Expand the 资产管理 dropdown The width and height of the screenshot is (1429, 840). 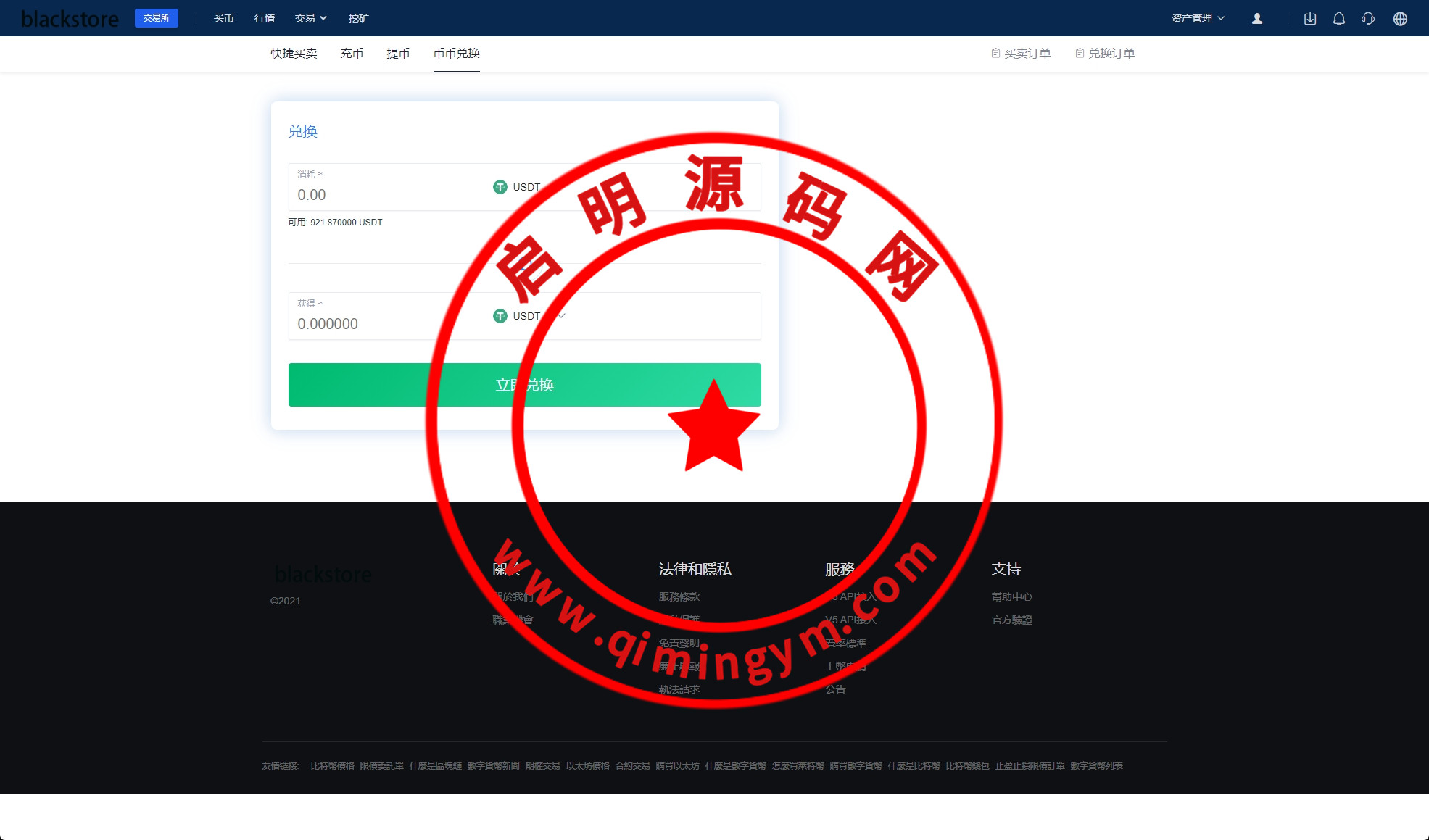[1198, 18]
